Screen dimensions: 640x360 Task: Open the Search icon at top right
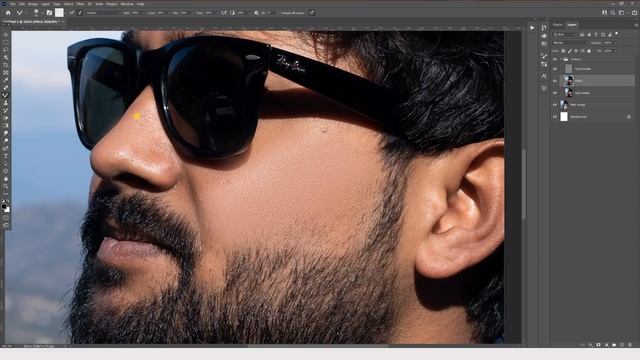(x=613, y=13)
